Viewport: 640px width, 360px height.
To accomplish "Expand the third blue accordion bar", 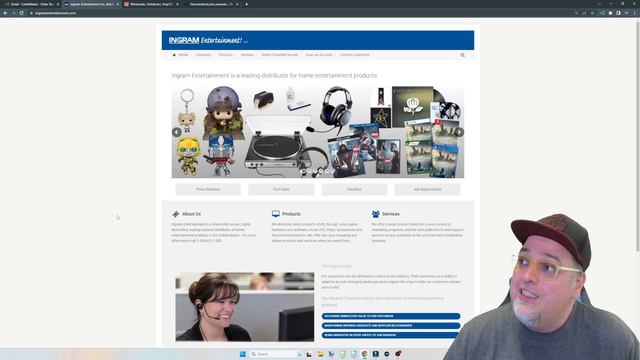I will (391, 335).
